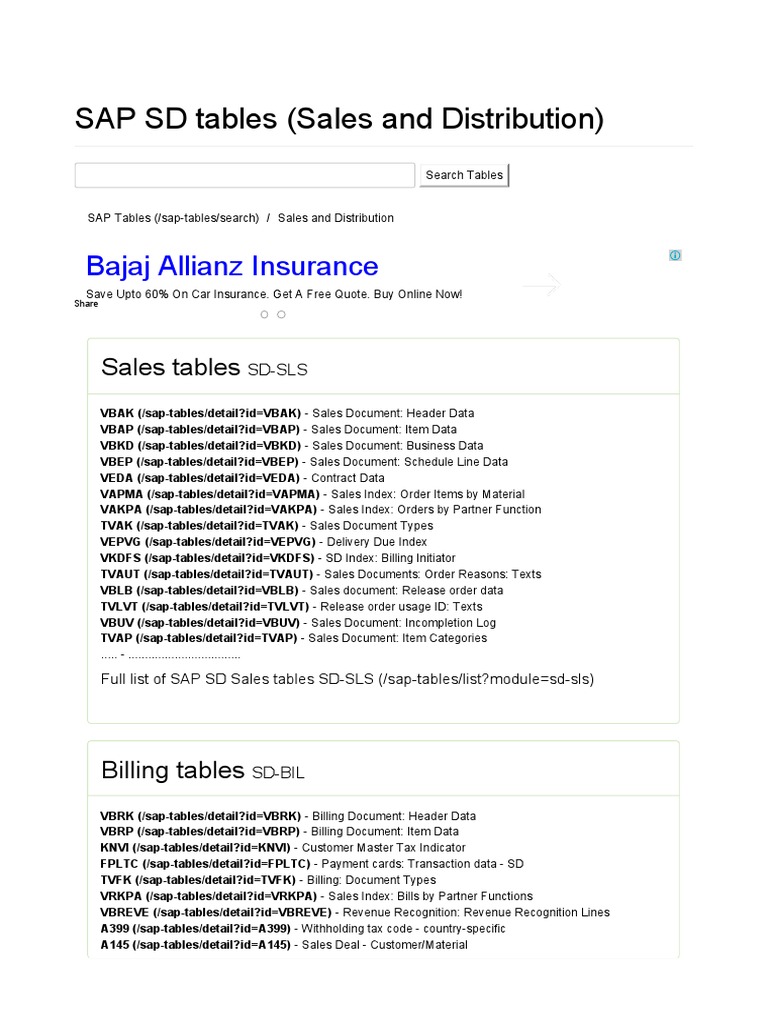Select the first ad carousel dot

click(264, 314)
